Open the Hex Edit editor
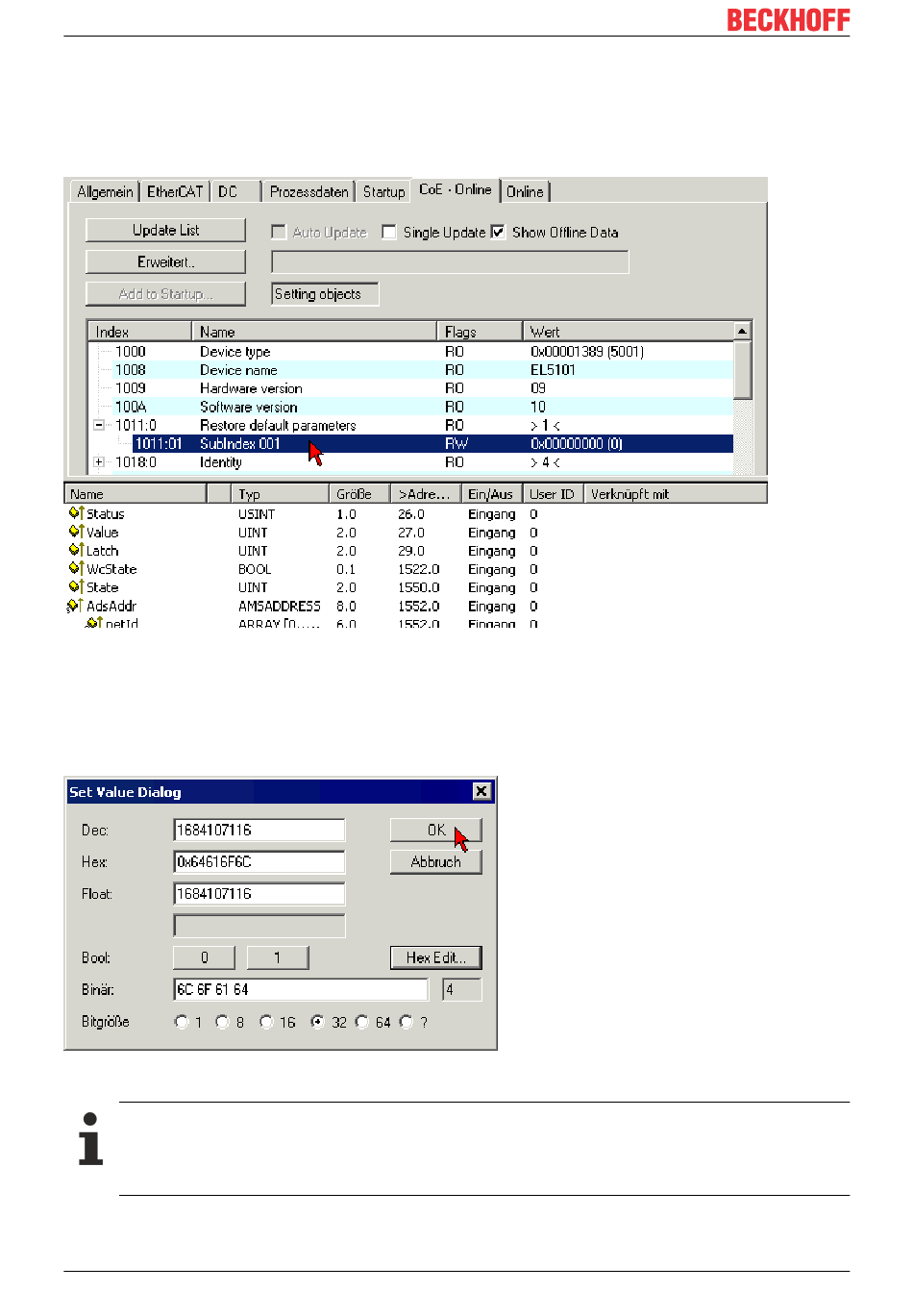913x1316 pixels. tap(435, 957)
